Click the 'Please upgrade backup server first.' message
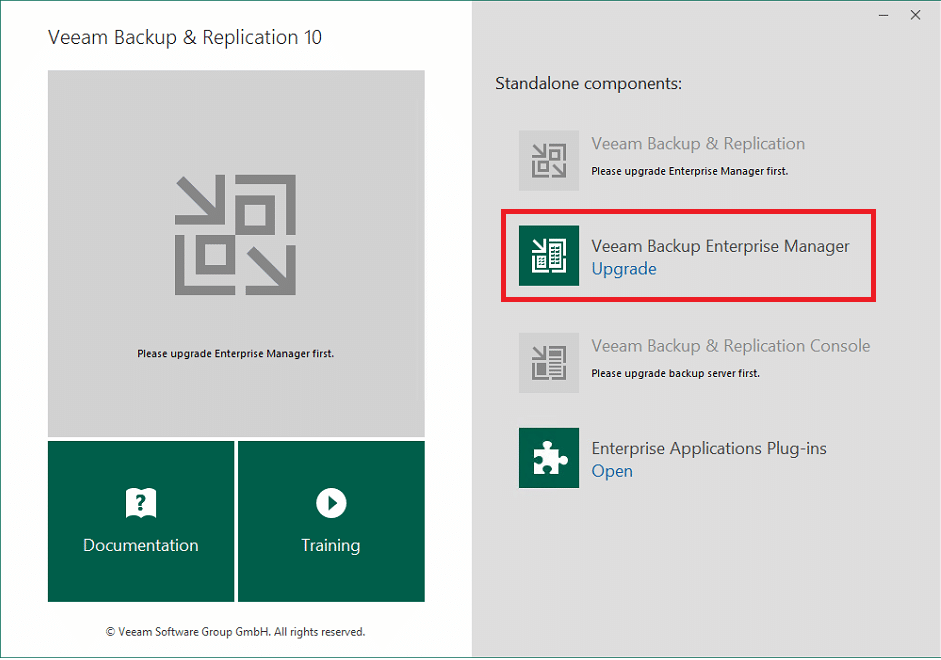The height and width of the screenshot is (660, 941). point(675,373)
